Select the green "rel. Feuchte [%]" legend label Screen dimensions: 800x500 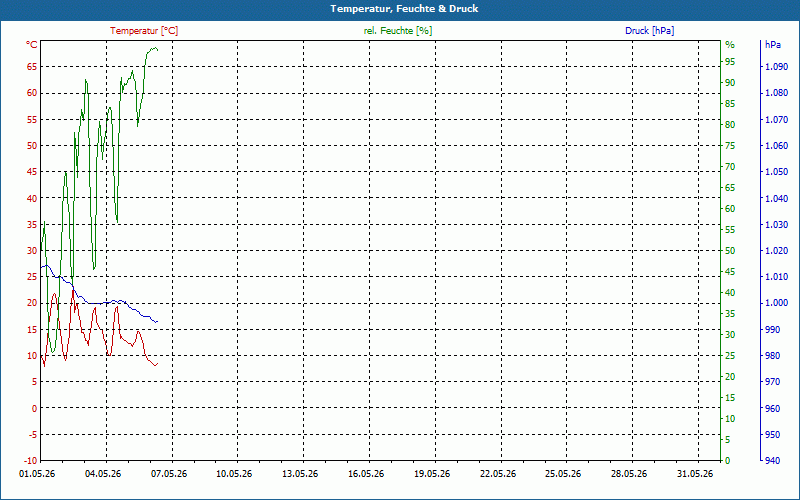coord(398,31)
